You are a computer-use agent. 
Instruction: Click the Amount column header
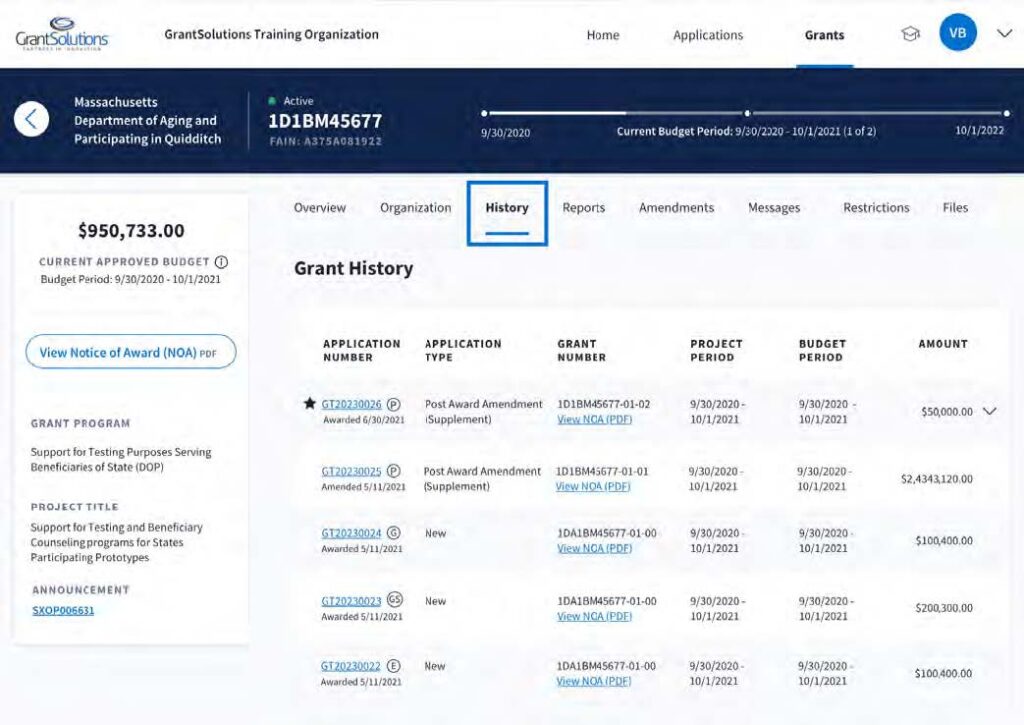click(943, 344)
